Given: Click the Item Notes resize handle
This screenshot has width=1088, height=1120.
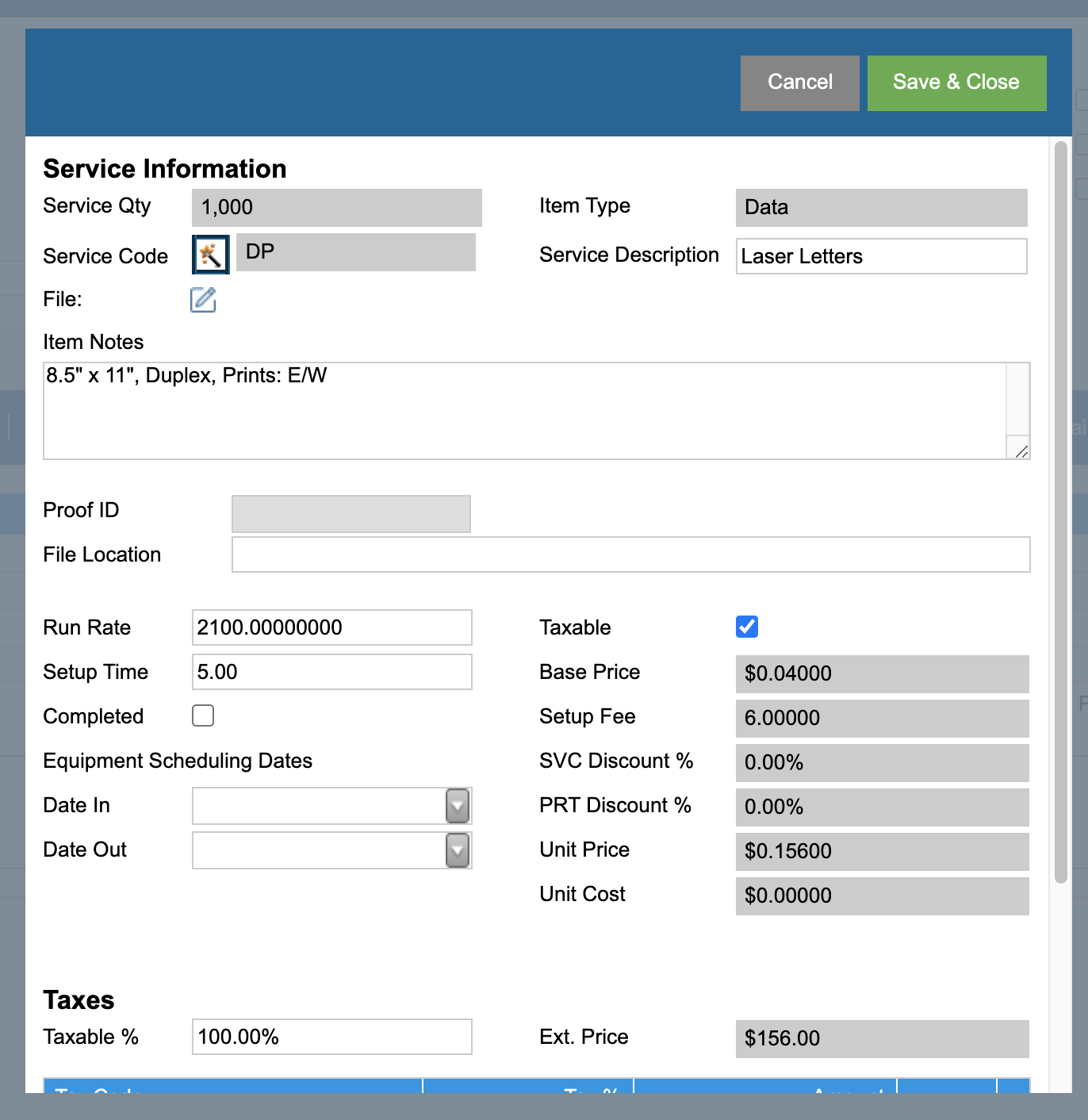Looking at the screenshot, I should 1021,451.
